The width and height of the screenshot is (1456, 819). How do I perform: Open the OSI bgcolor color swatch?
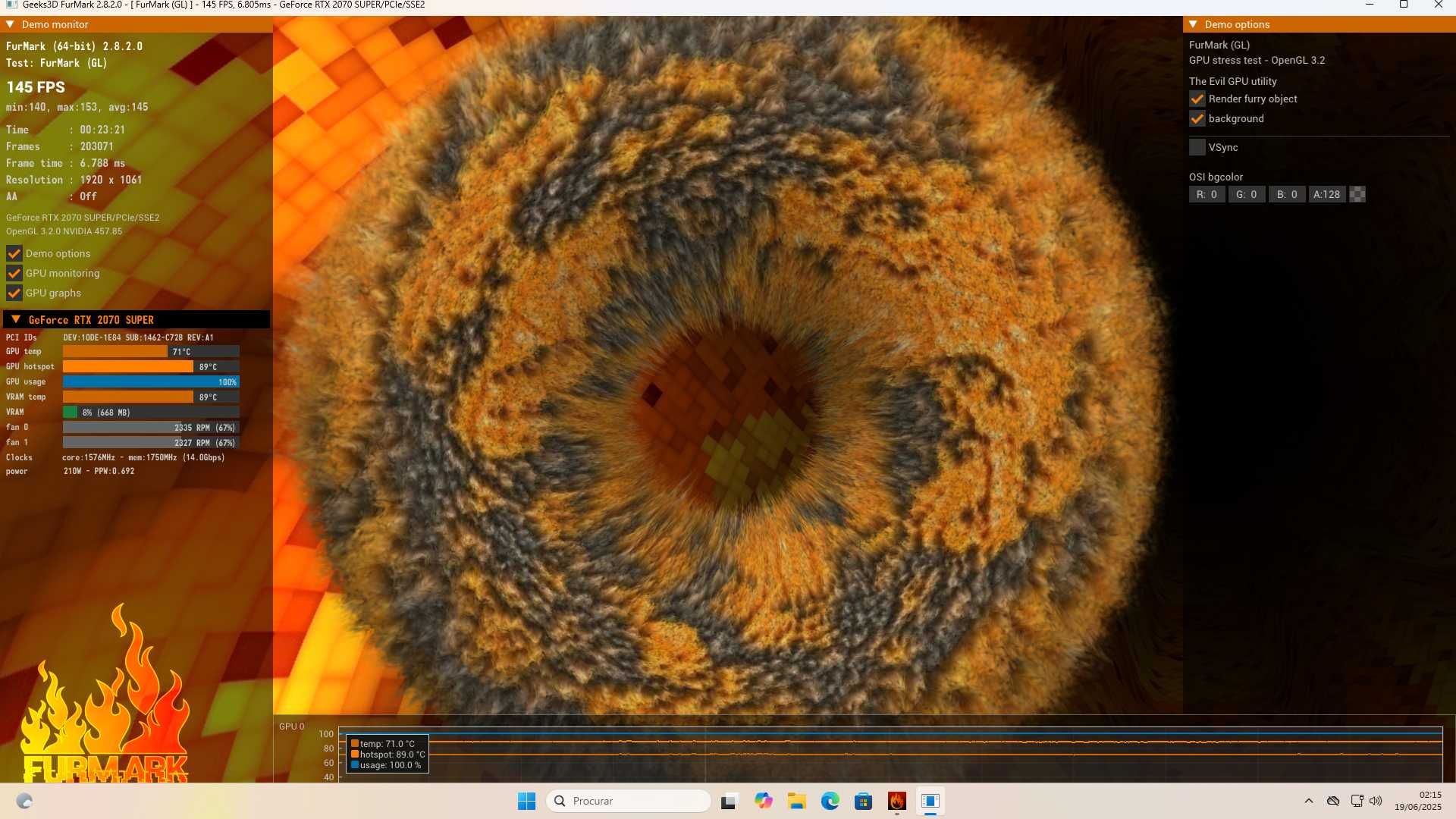click(x=1357, y=194)
